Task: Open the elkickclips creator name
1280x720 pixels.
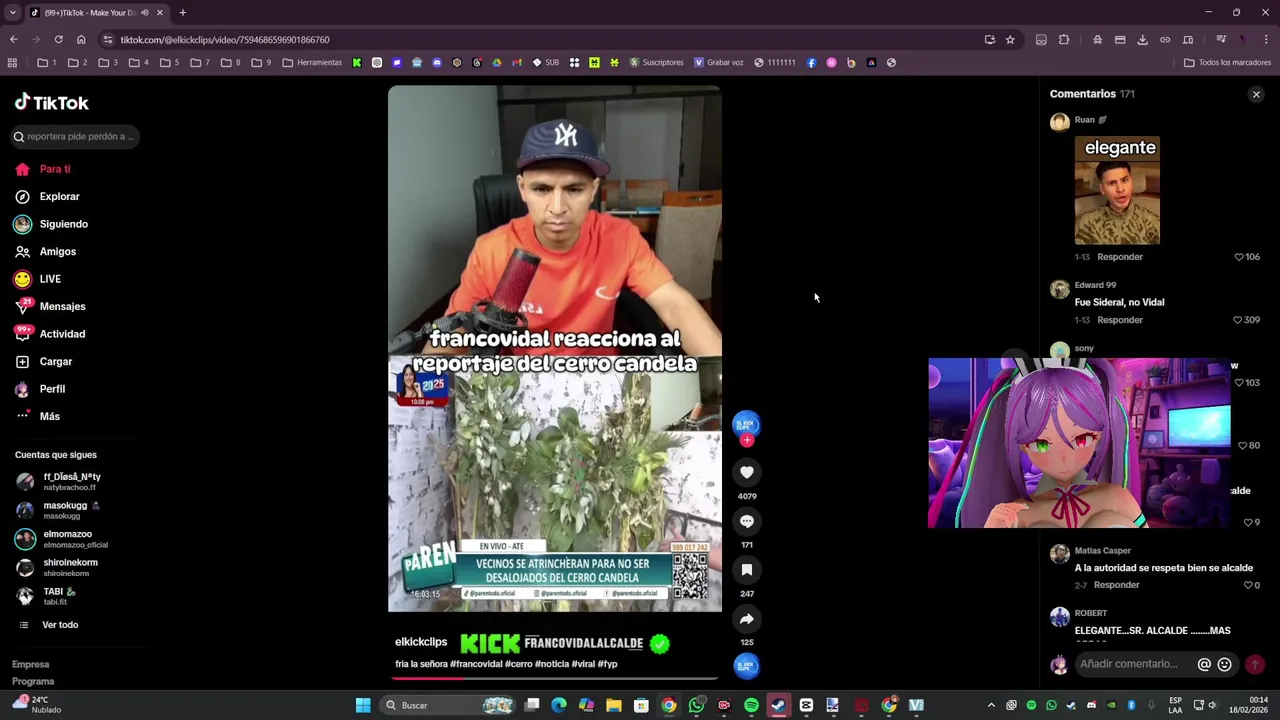Action: [421, 642]
